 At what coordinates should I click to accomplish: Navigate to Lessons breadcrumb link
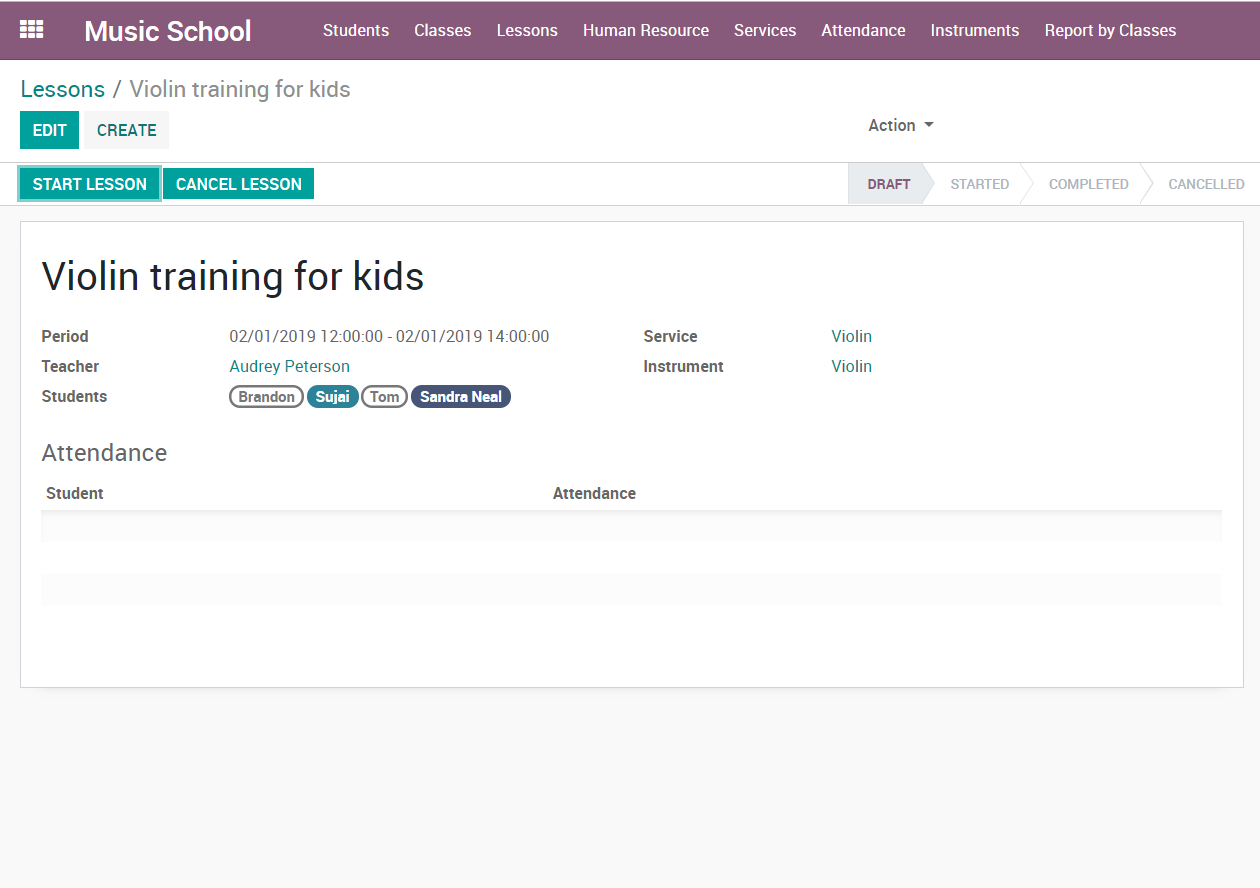tap(62, 89)
